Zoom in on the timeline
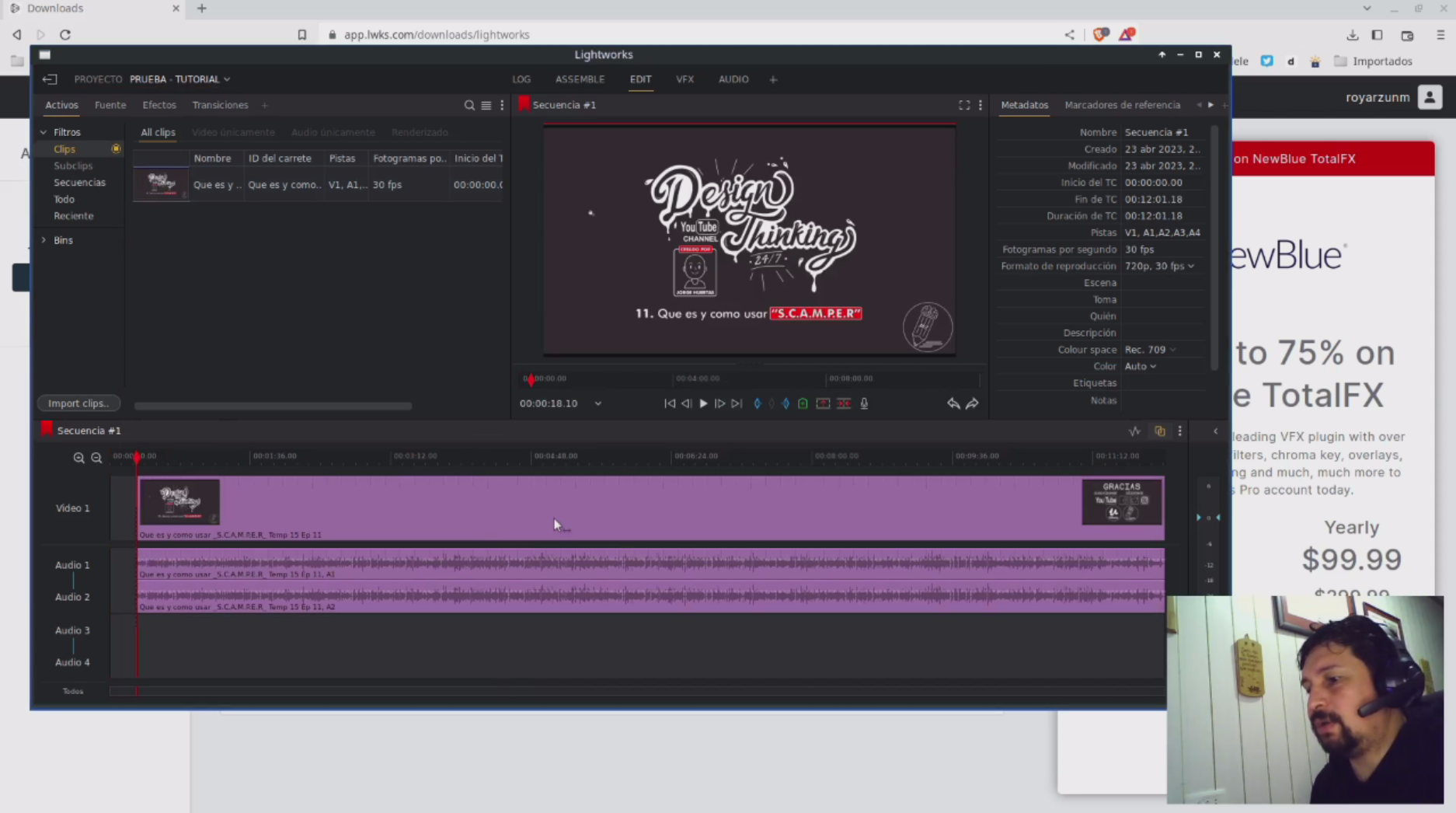 tap(78, 458)
